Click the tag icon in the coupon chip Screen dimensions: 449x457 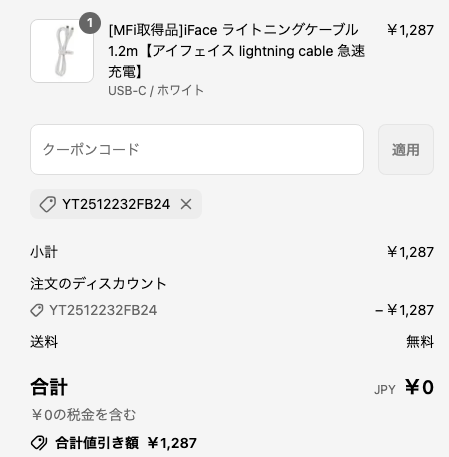point(48,204)
